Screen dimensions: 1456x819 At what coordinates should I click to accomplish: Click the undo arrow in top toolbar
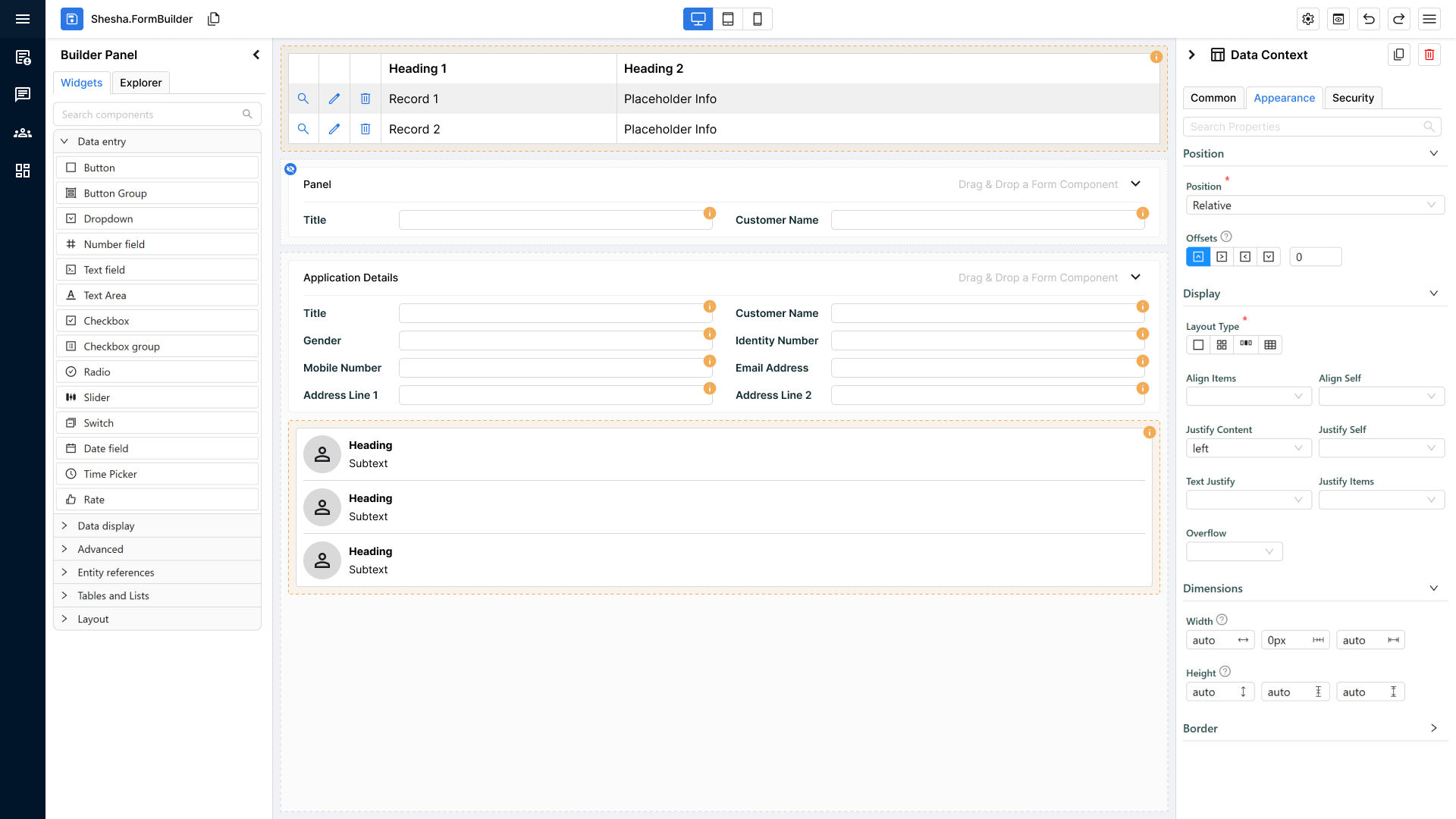(1368, 19)
